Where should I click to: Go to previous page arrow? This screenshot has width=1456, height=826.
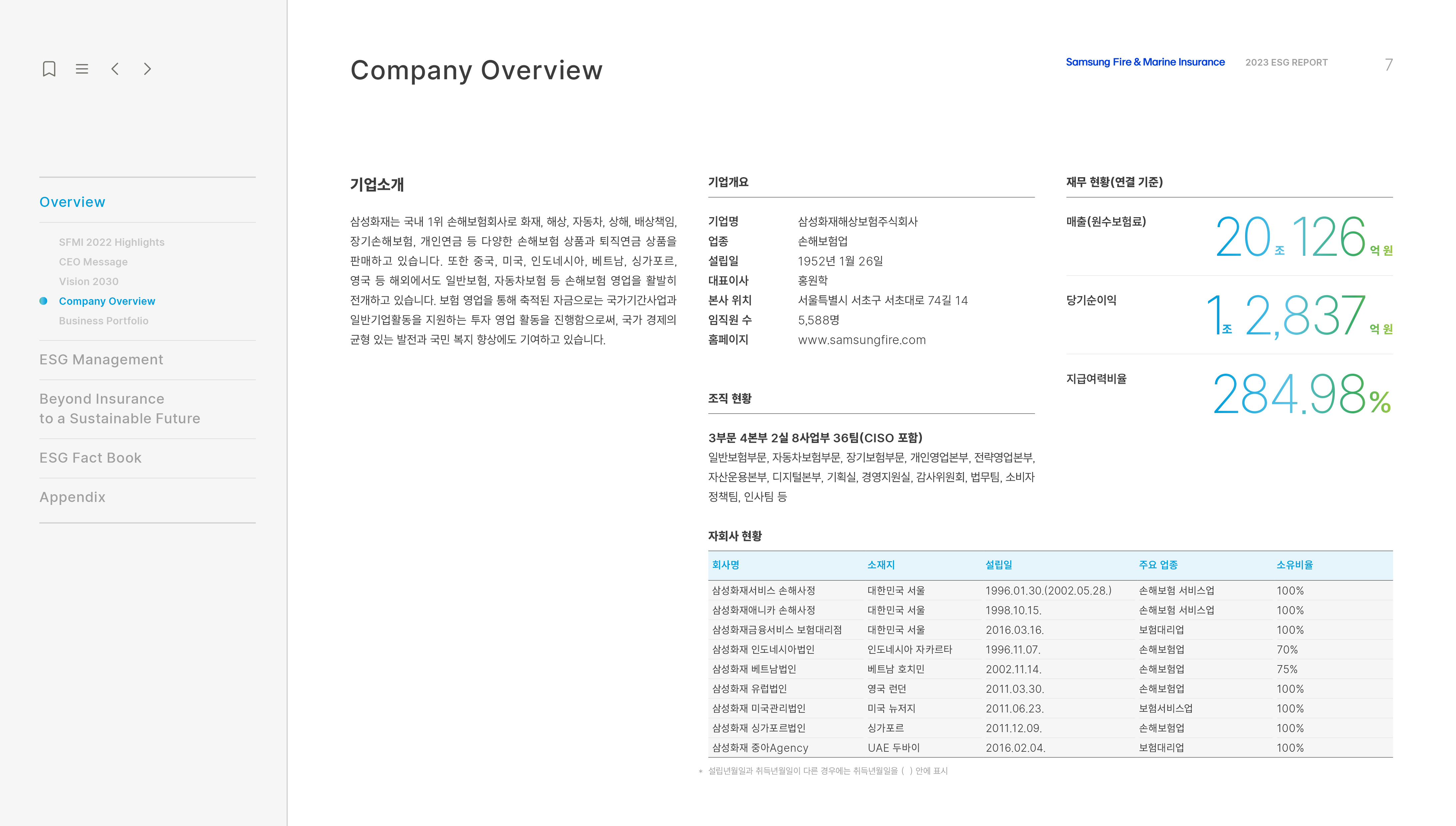tap(115, 69)
